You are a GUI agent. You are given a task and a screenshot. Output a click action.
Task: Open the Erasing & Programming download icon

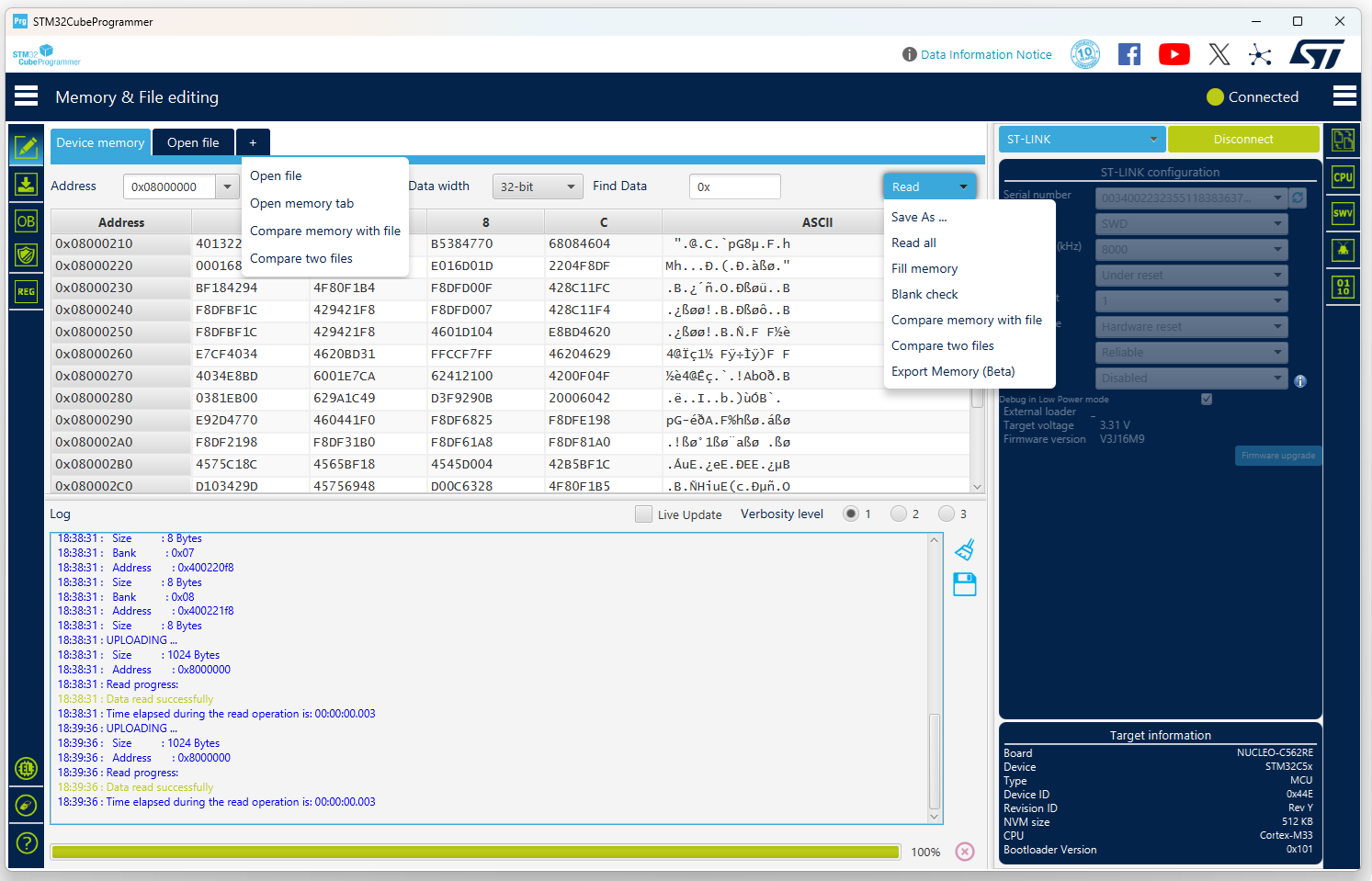26,185
